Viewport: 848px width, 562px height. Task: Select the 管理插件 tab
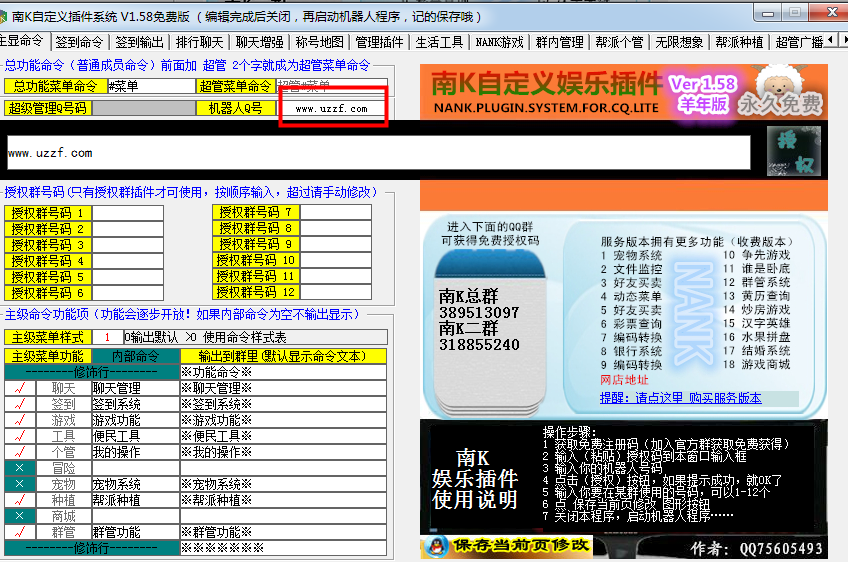tap(380, 42)
